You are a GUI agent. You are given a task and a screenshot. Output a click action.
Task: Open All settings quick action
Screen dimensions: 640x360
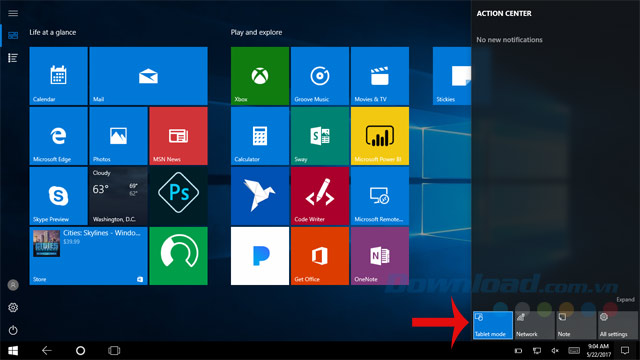[x=618, y=325]
